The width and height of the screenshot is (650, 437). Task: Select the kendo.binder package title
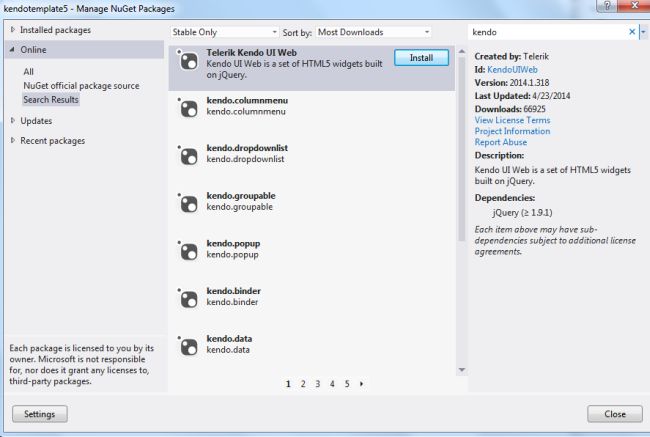coord(234,291)
